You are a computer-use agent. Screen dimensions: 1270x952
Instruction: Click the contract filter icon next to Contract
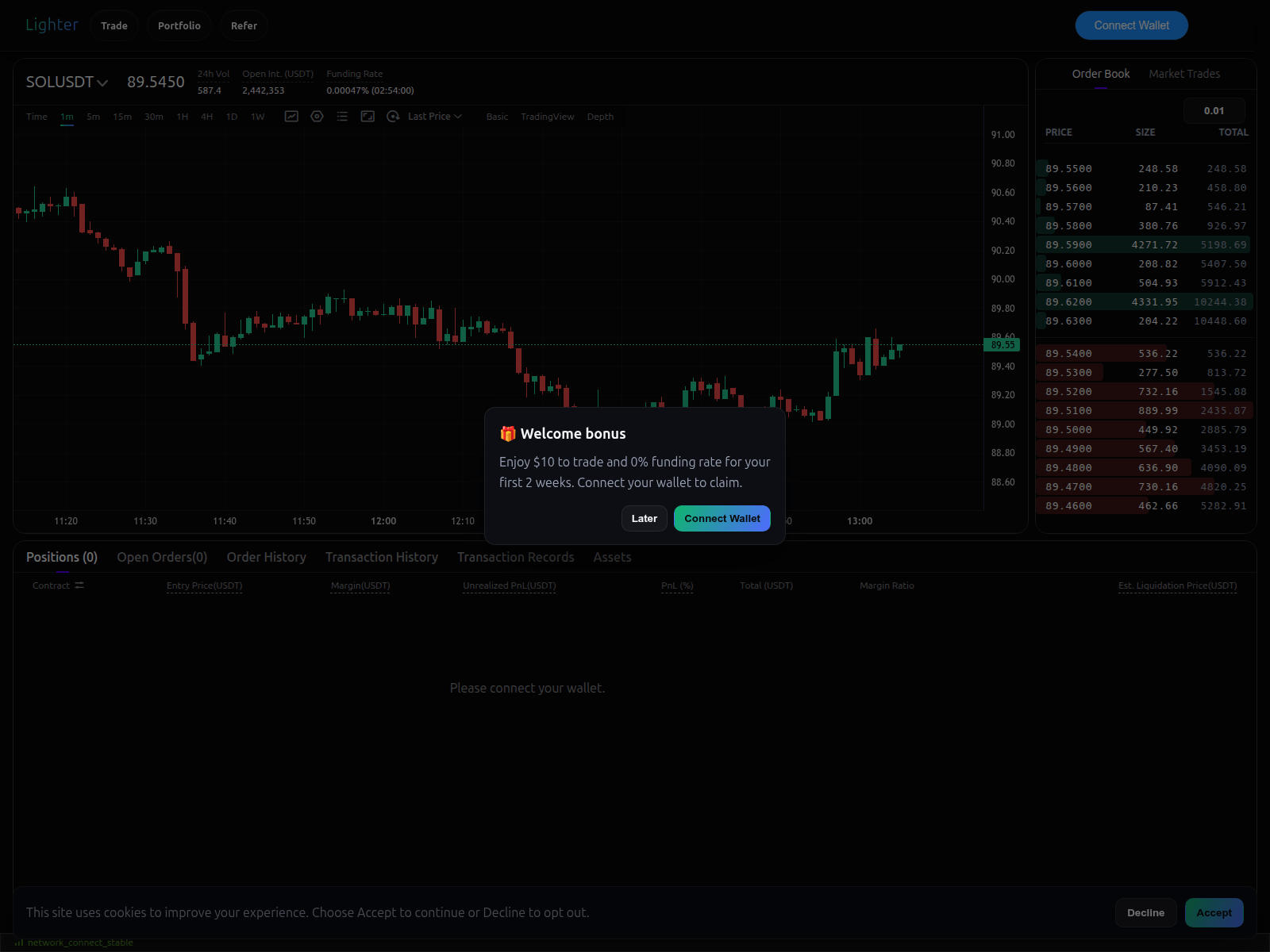click(x=79, y=585)
